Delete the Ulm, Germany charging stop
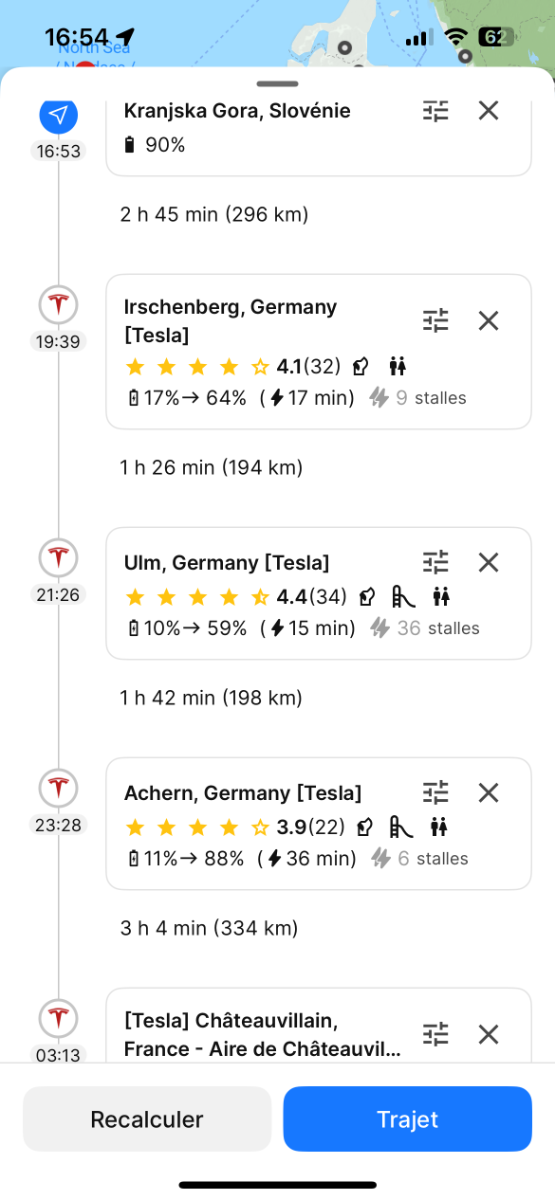The height and width of the screenshot is (1200, 555). [488, 562]
